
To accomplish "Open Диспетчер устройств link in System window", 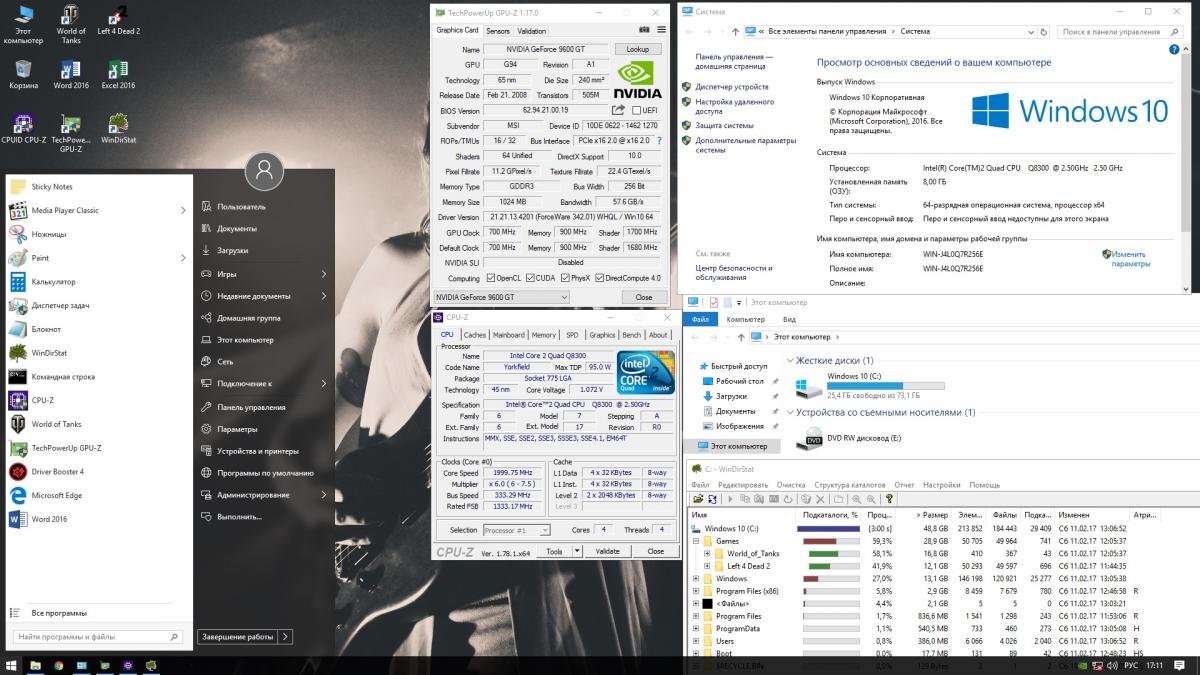I will 732,87.
